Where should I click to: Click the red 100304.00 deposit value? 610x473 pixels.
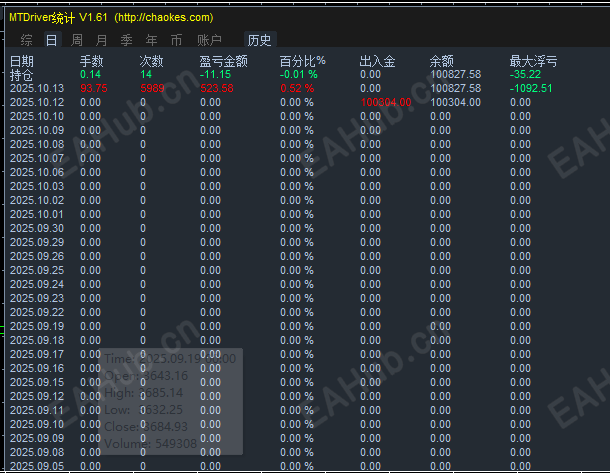click(386, 102)
